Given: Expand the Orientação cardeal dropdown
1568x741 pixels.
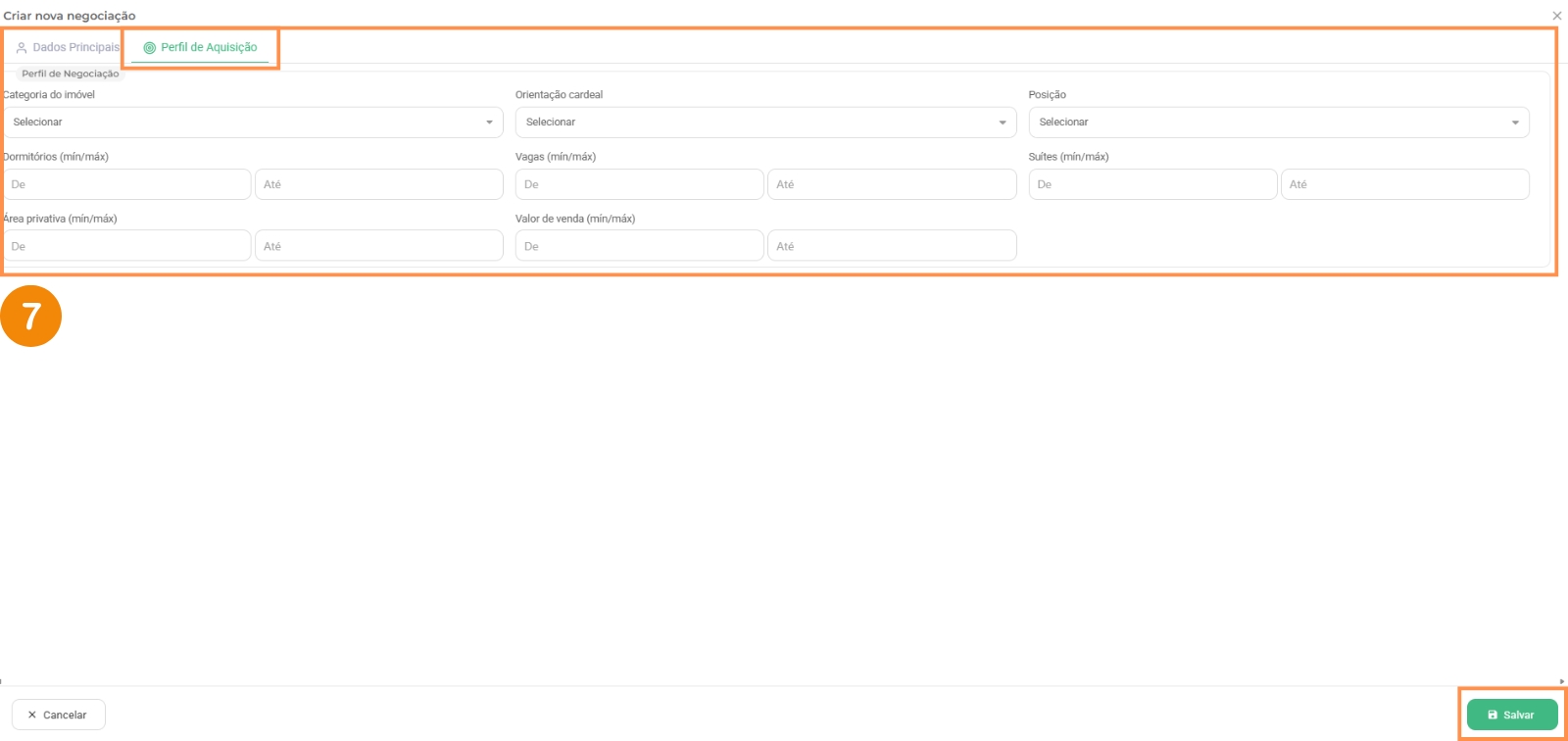Looking at the screenshot, I should click(765, 123).
